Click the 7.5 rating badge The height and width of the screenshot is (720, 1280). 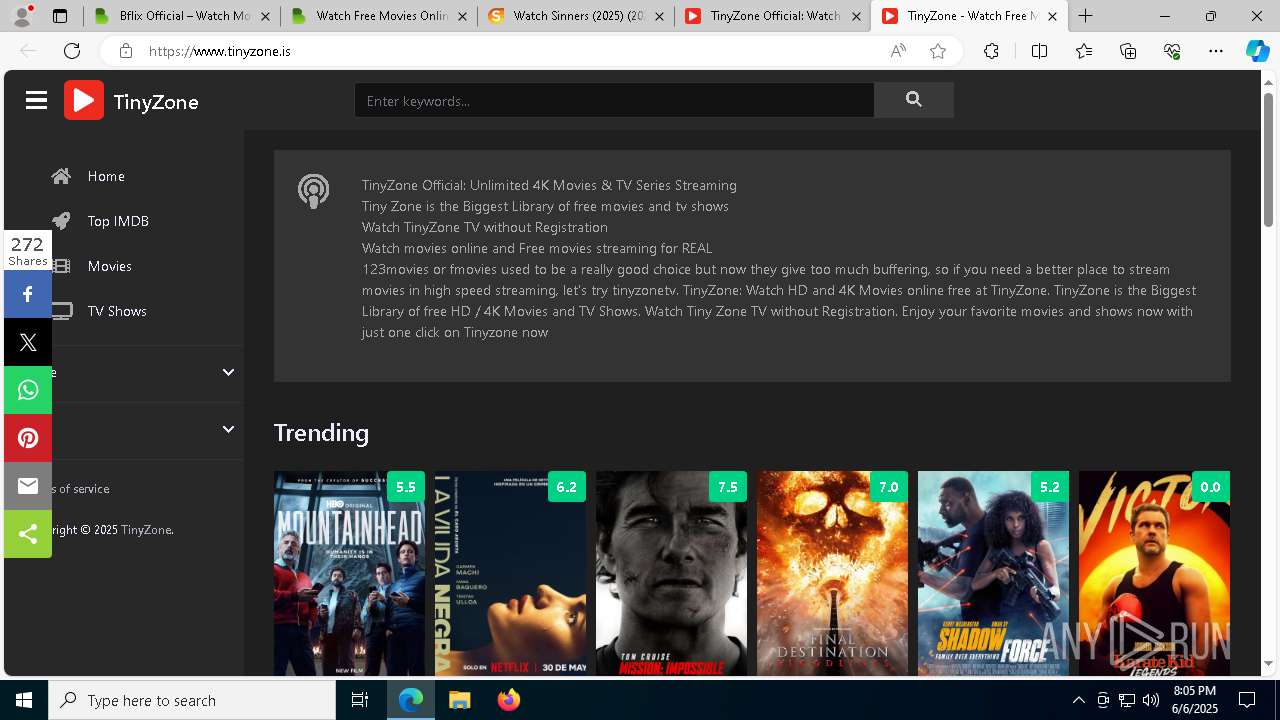tap(727, 487)
